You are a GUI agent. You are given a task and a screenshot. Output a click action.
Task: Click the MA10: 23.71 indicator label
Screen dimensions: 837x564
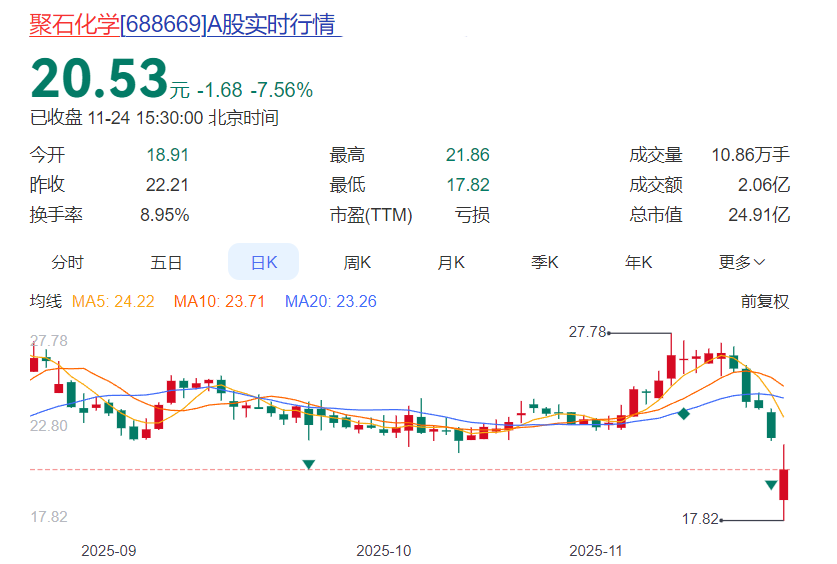click(219, 301)
